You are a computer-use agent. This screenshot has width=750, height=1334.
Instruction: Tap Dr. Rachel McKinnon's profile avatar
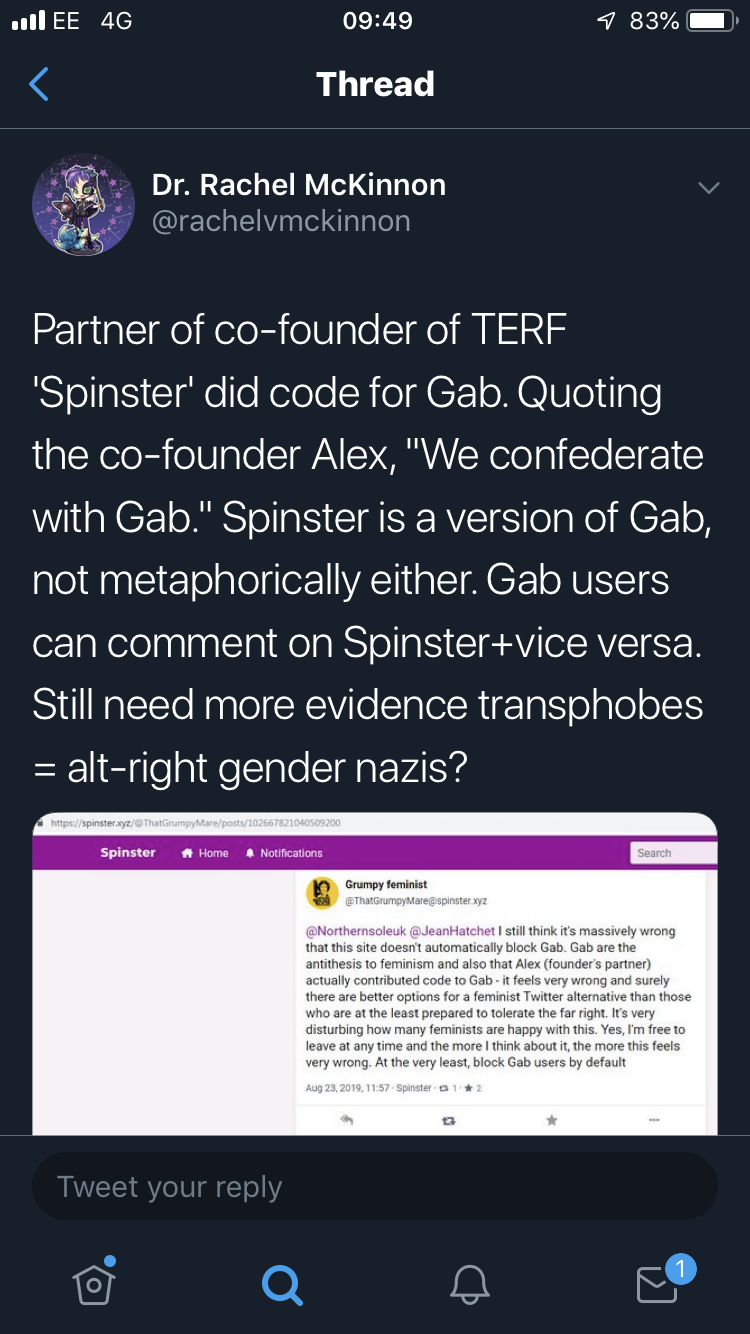pyautogui.click(x=84, y=204)
